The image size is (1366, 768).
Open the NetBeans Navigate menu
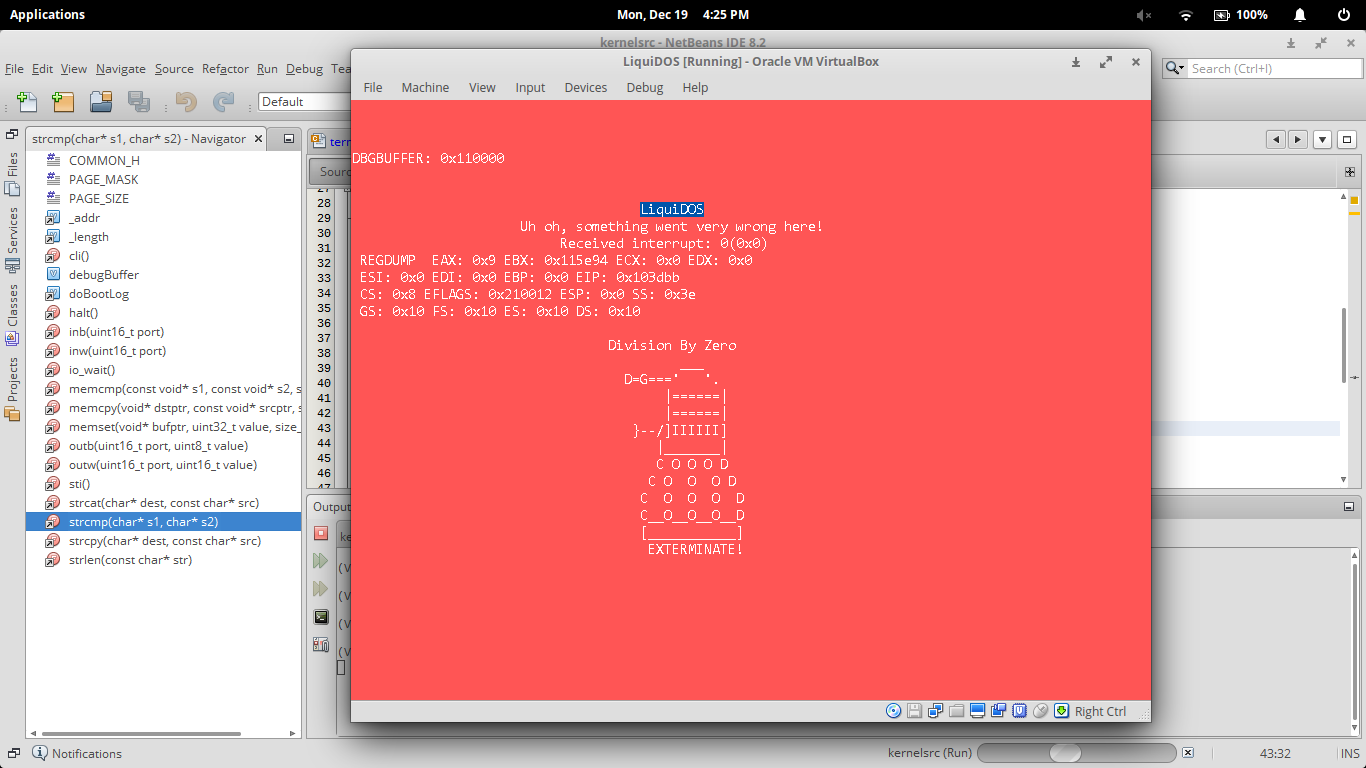coord(121,69)
